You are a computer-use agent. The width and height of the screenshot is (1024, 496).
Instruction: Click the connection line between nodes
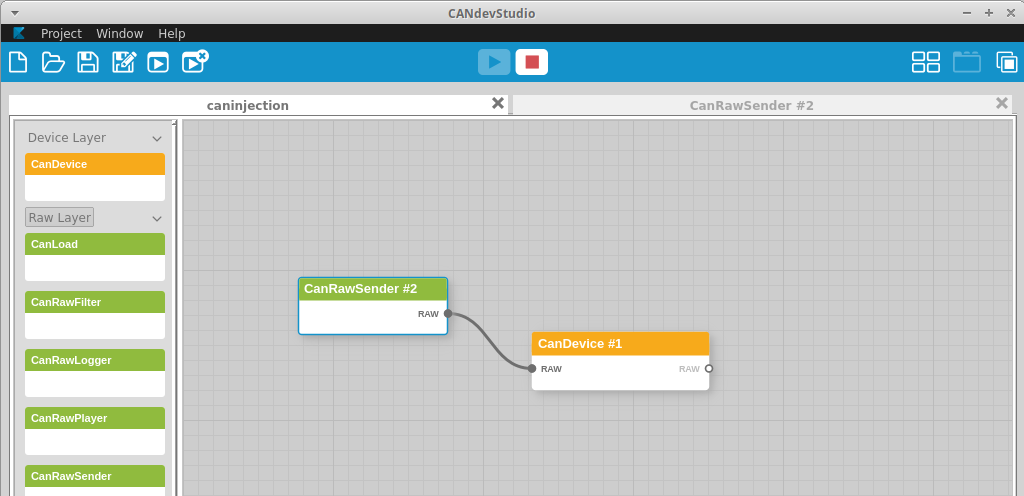click(x=490, y=341)
